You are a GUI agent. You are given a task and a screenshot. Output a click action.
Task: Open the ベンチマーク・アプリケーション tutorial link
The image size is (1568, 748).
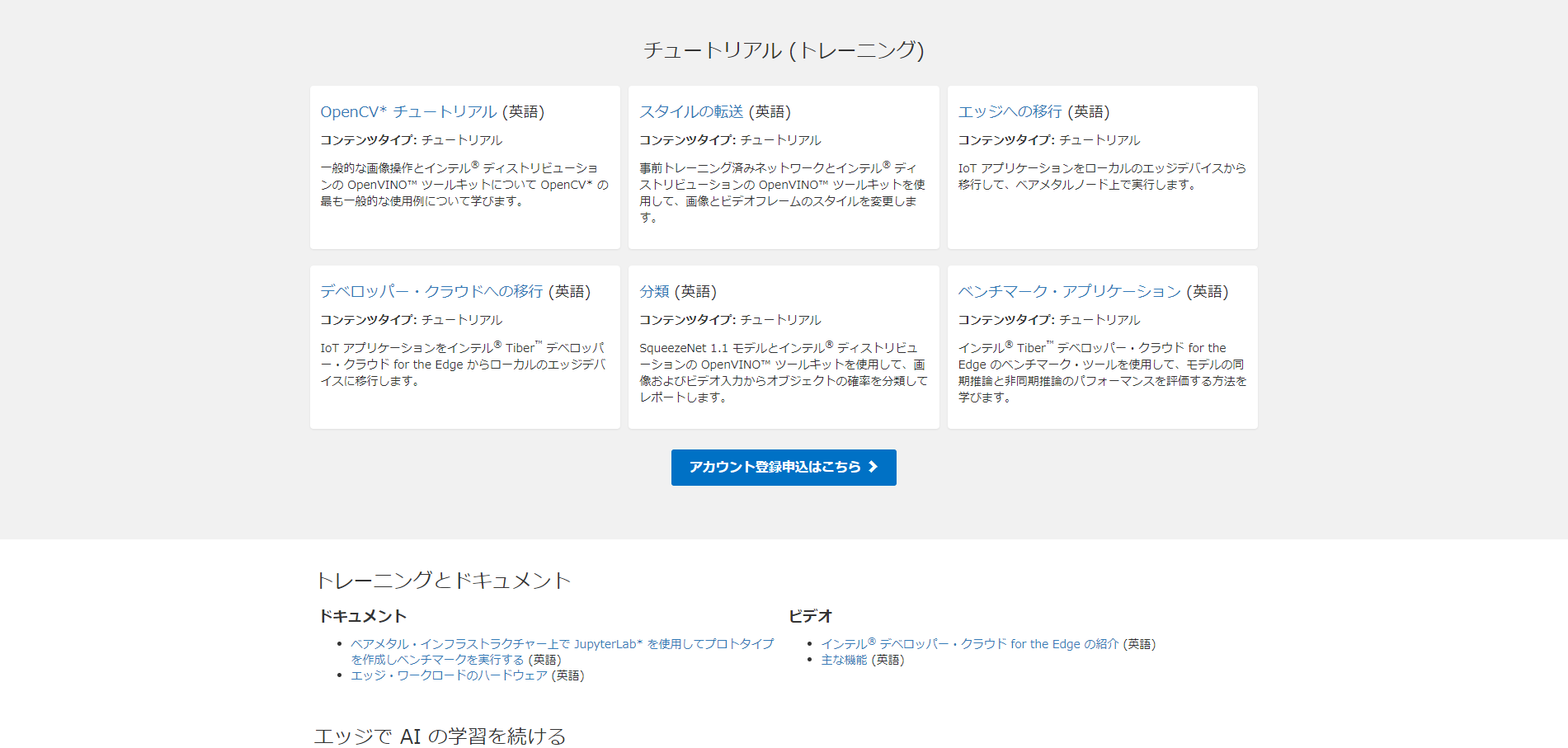tap(1070, 291)
